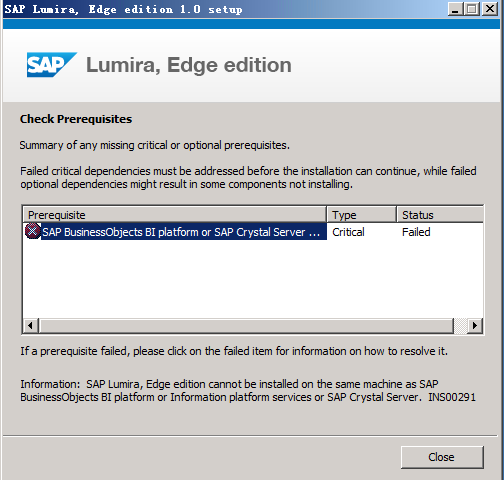Click the setup window title bar text

click(x=123, y=9)
